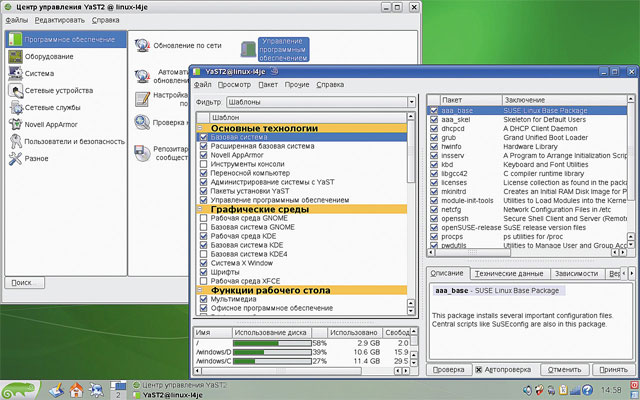The height and width of the screenshot is (400, 640).
Task: Open Пользователи и безопасность keys icon
Action: (16, 142)
